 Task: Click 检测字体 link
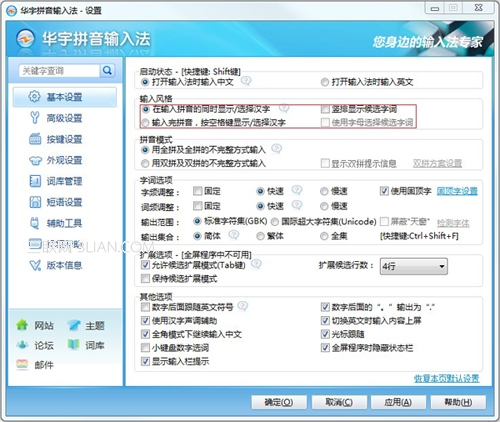453,223
